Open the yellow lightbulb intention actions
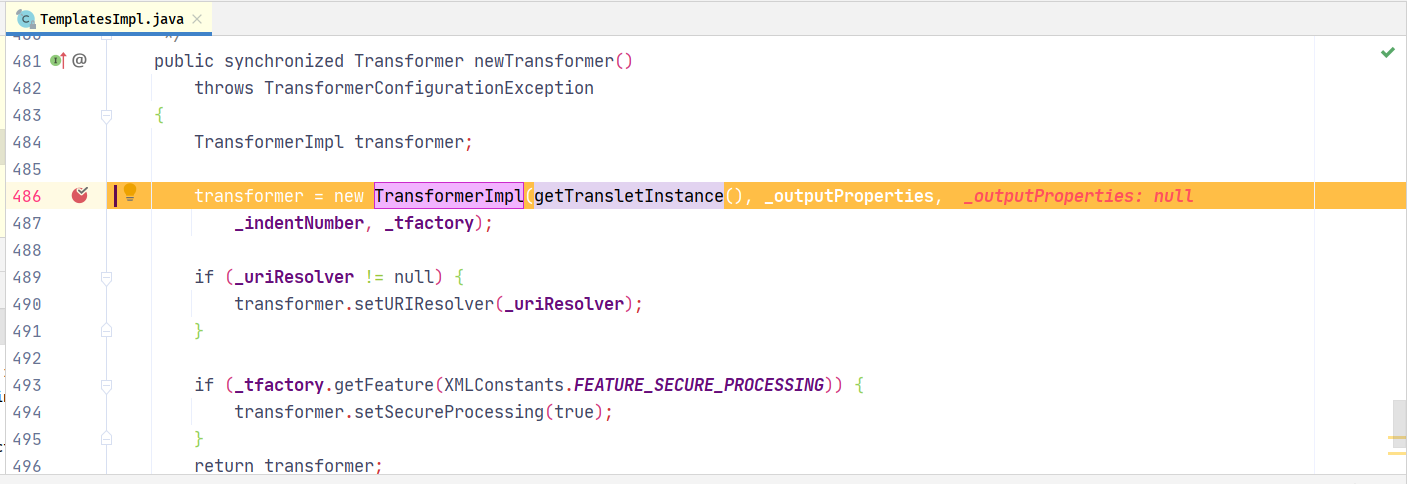The height and width of the screenshot is (484, 1407). (129, 194)
